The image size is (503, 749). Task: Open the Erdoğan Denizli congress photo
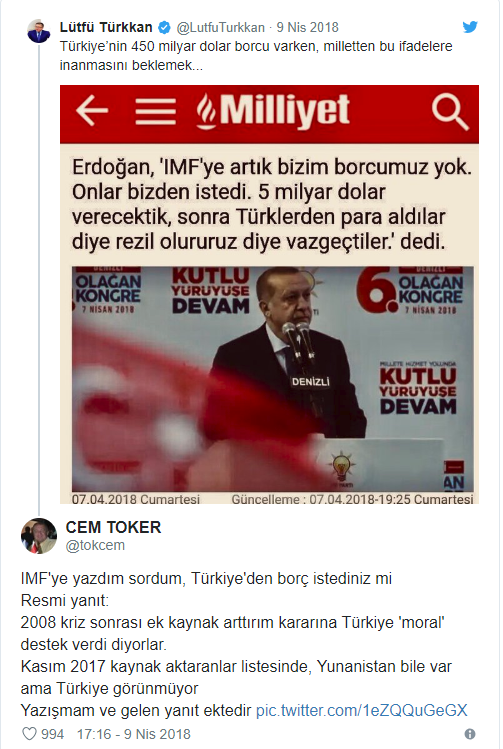273,379
